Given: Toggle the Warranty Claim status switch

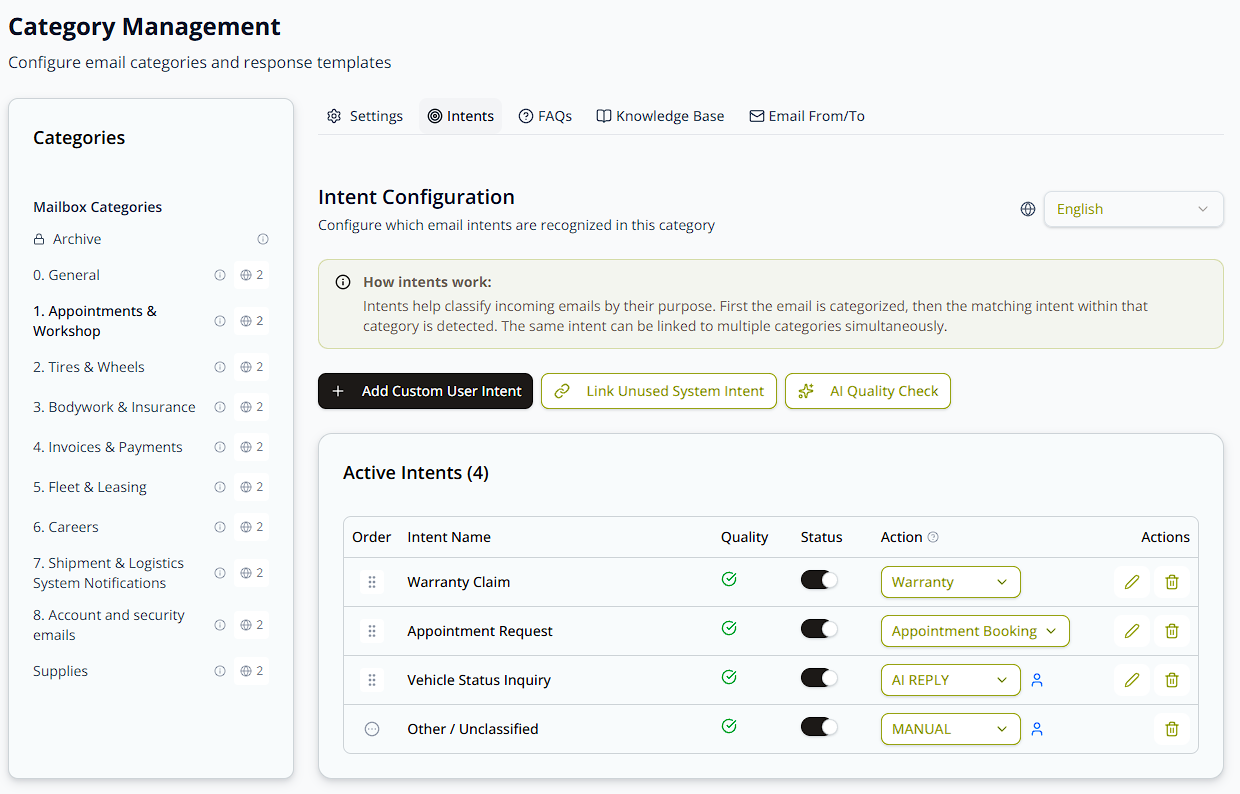Looking at the screenshot, I should point(819,580).
